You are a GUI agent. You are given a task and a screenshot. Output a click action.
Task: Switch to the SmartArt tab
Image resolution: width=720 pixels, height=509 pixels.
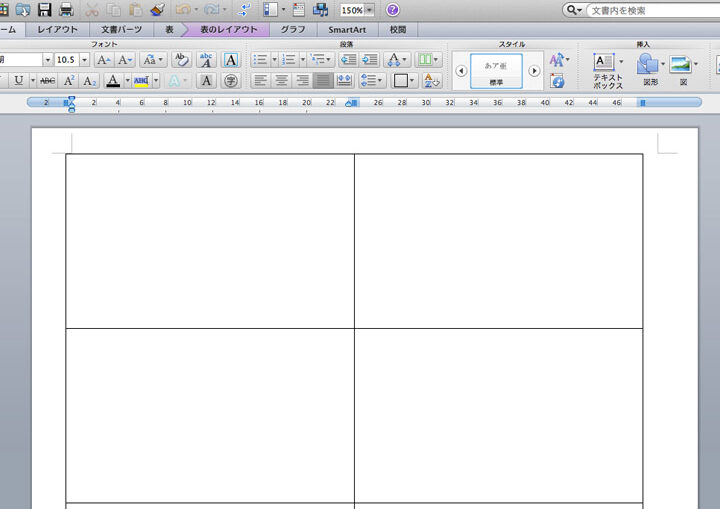[346, 30]
